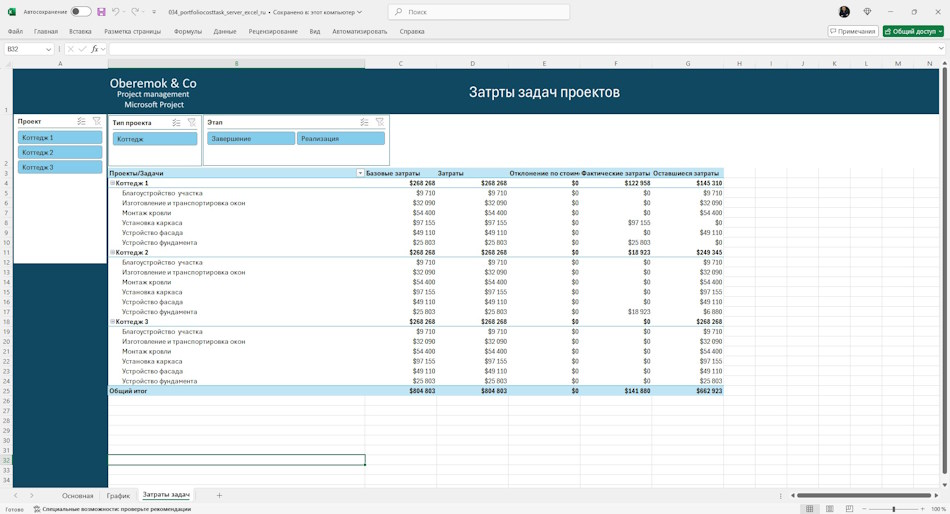Confirm formula entry with the checkmark icon
The height and width of the screenshot is (514, 950).
[82, 49]
